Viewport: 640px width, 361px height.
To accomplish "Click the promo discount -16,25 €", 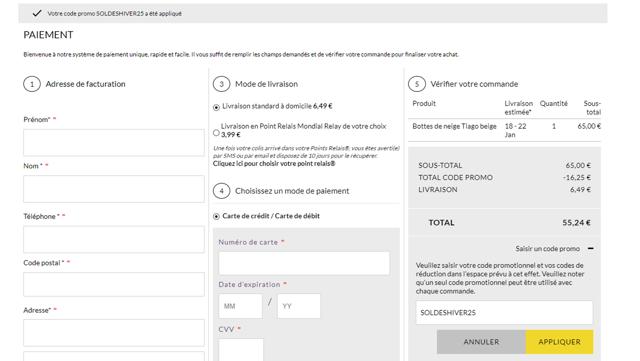I will tap(577, 177).
